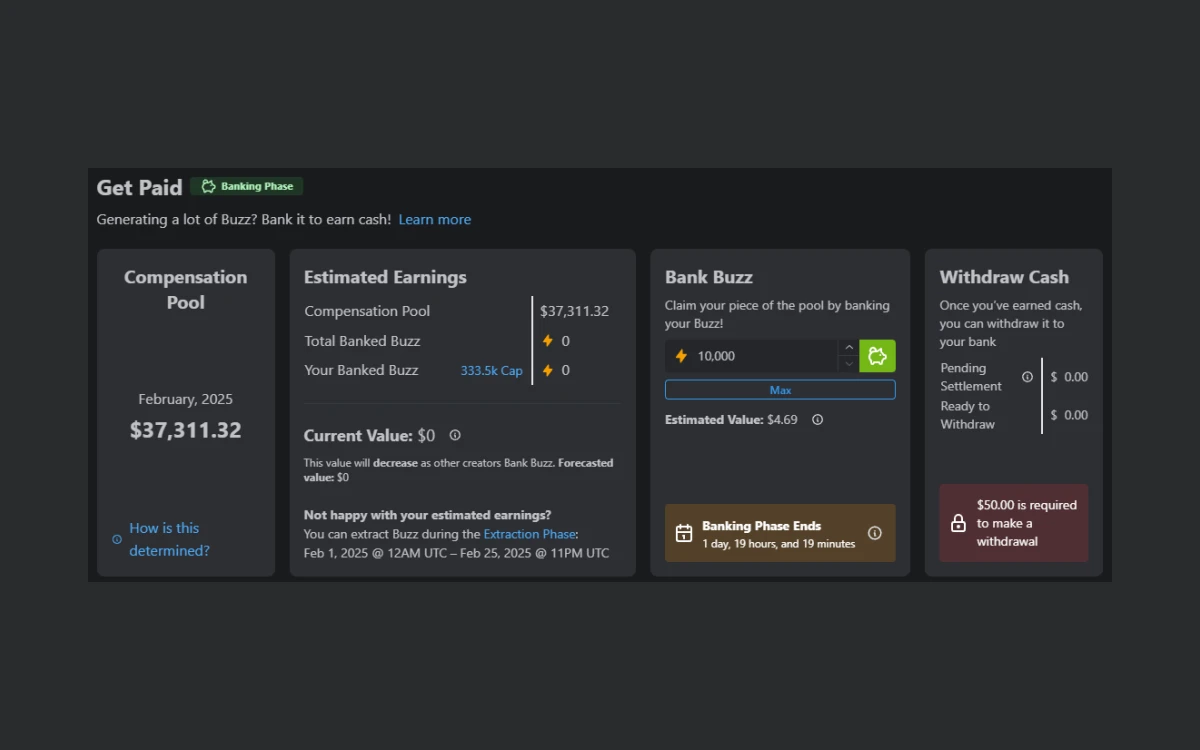Click info icon beside Estimated Value $4.69

817,420
